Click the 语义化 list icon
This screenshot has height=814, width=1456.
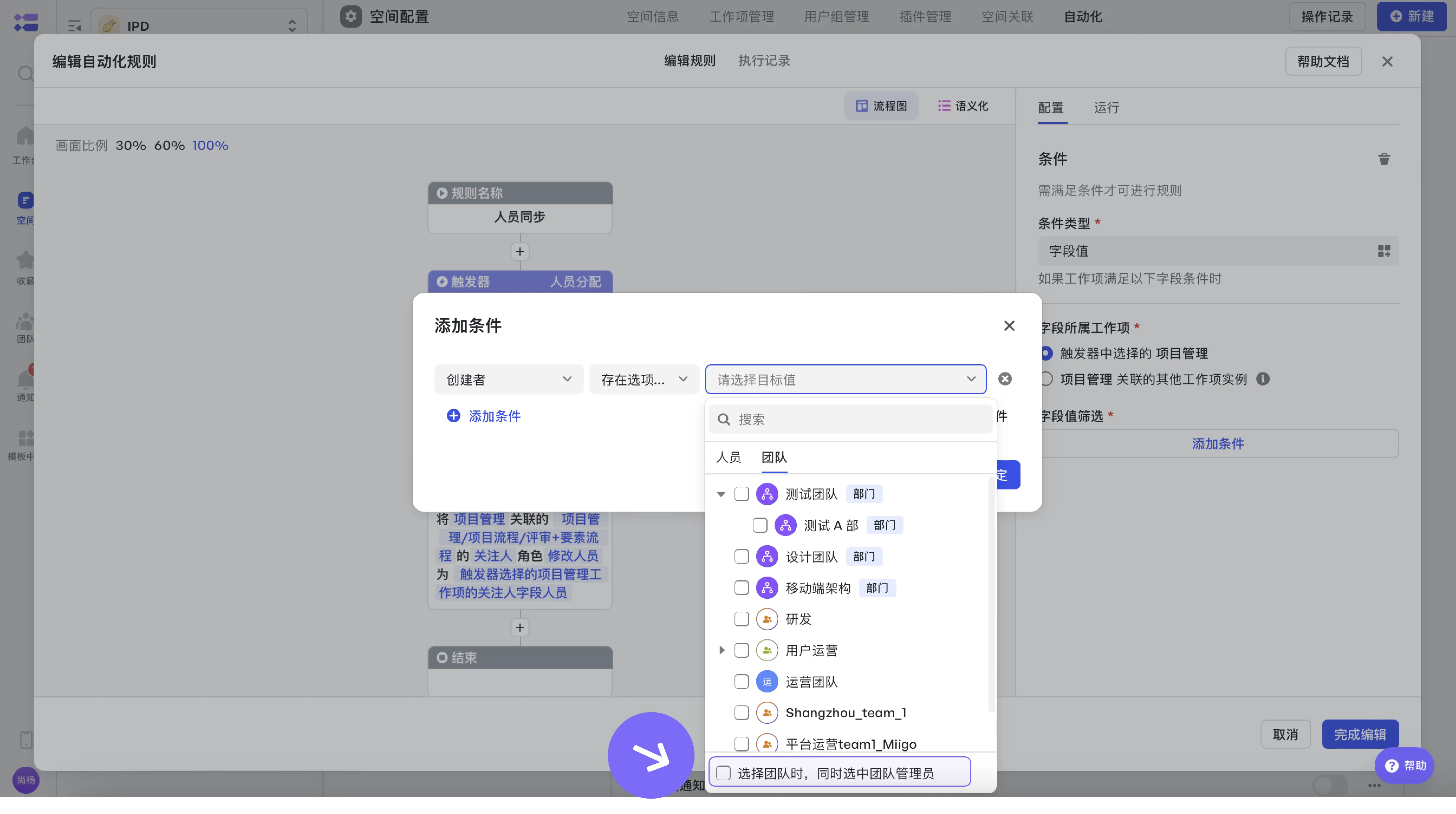(x=943, y=106)
